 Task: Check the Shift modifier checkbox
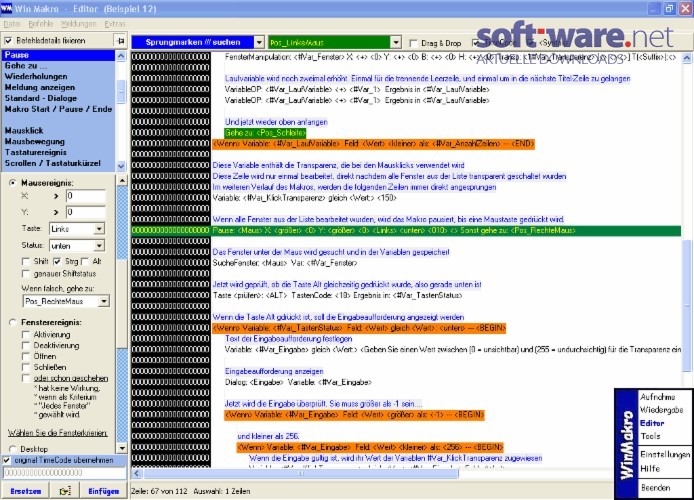coord(26,262)
